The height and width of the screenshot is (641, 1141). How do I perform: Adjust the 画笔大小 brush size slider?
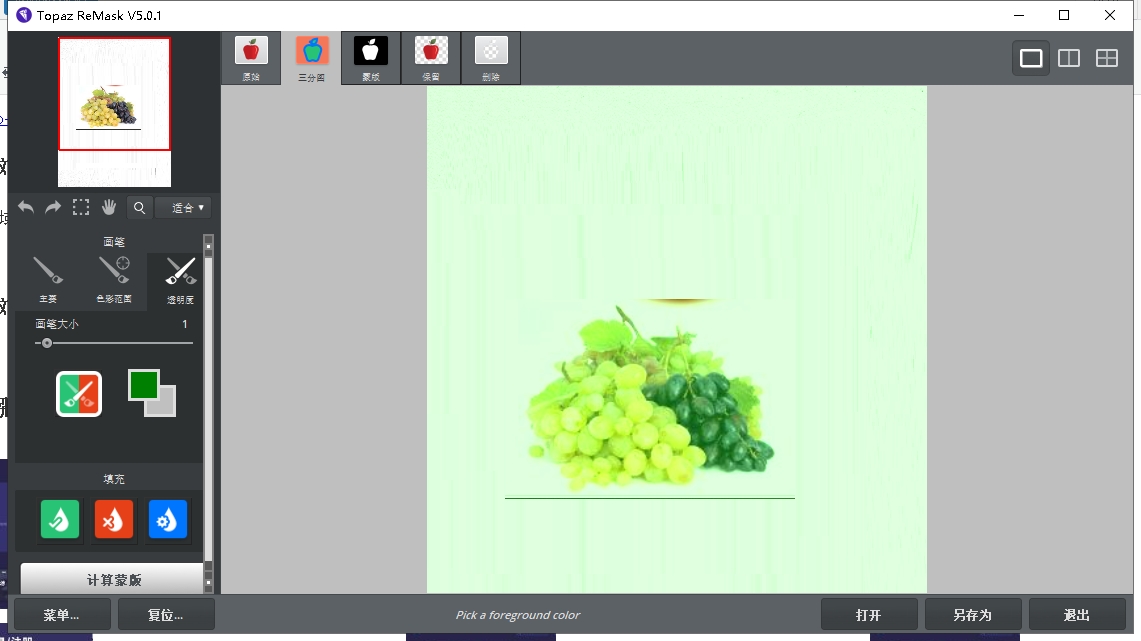pos(114,343)
